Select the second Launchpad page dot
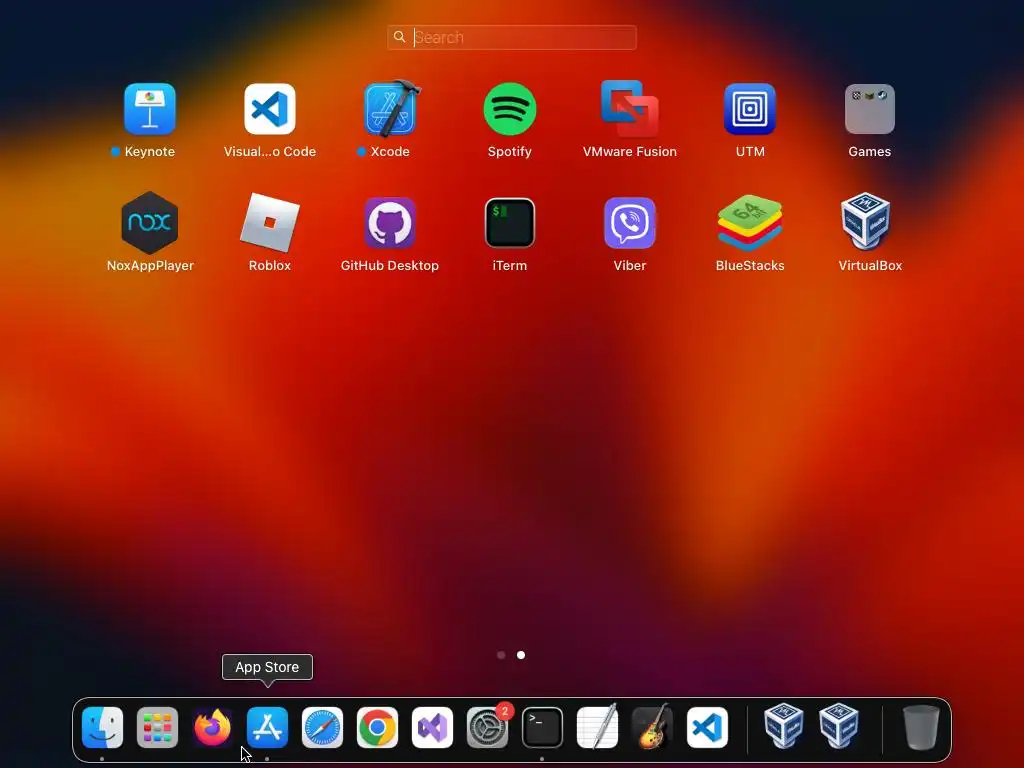Image resolution: width=1024 pixels, height=768 pixels. [x=521, y=655]
